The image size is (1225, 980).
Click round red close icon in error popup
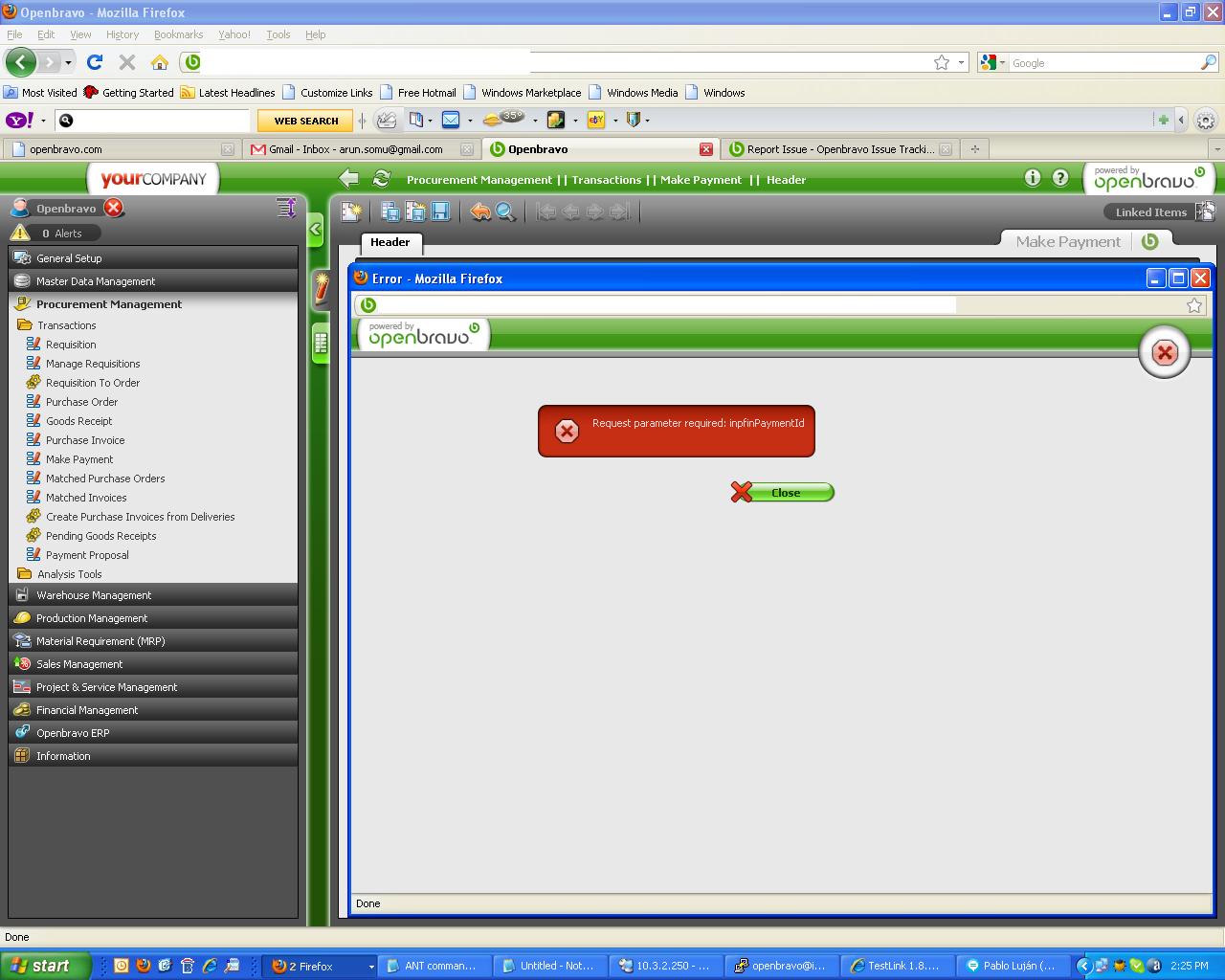click(x=1164, y=353)
